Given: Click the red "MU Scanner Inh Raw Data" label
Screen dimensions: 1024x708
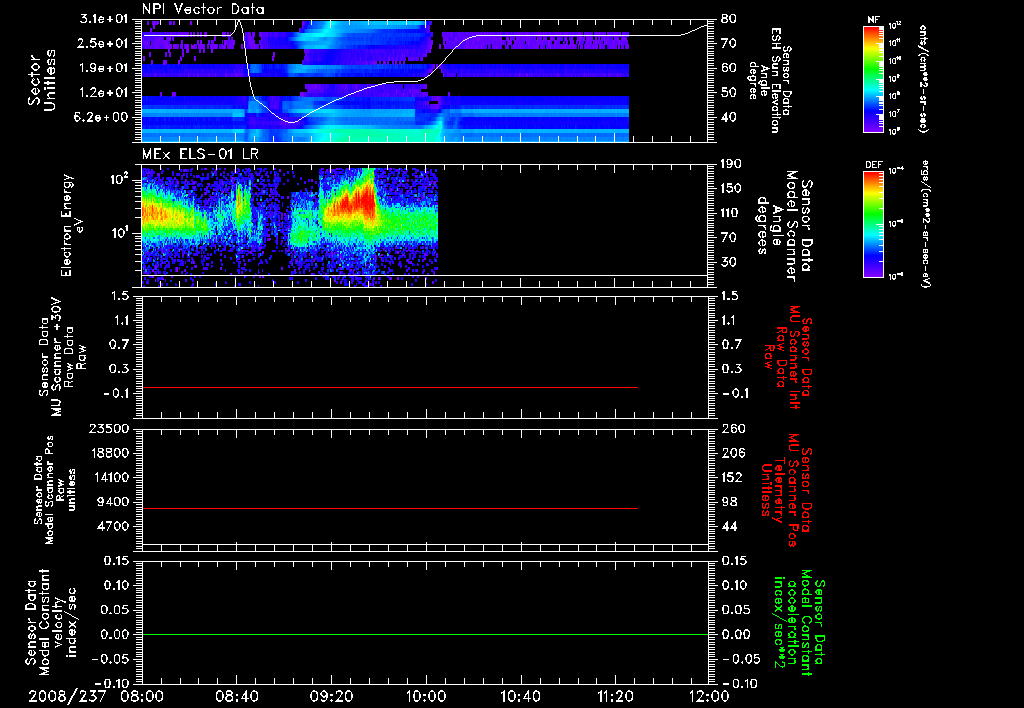Looking at the screenshot, I should click(x=787, y=357).
